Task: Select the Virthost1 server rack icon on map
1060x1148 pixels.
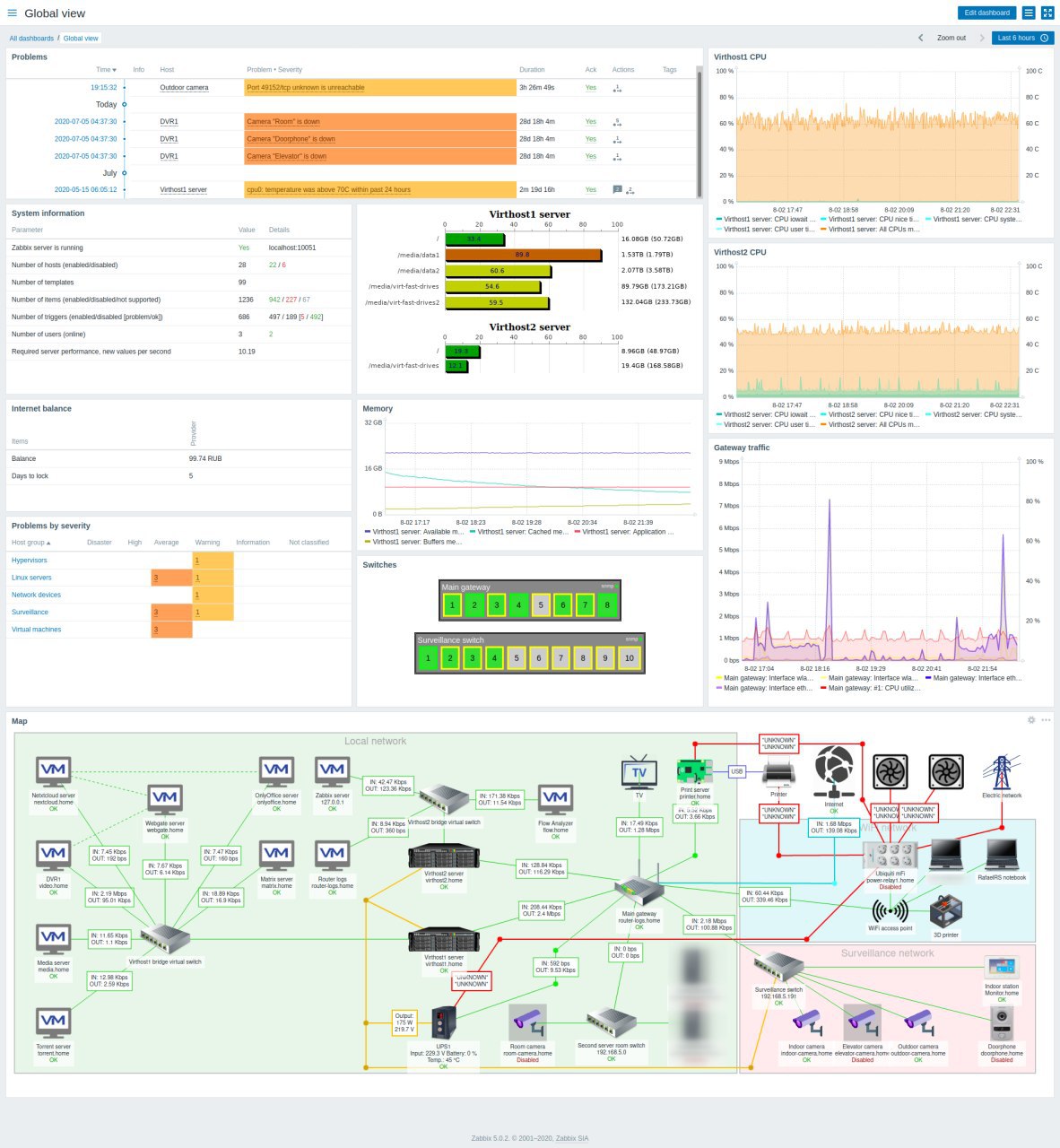Action: coord(444,939)
